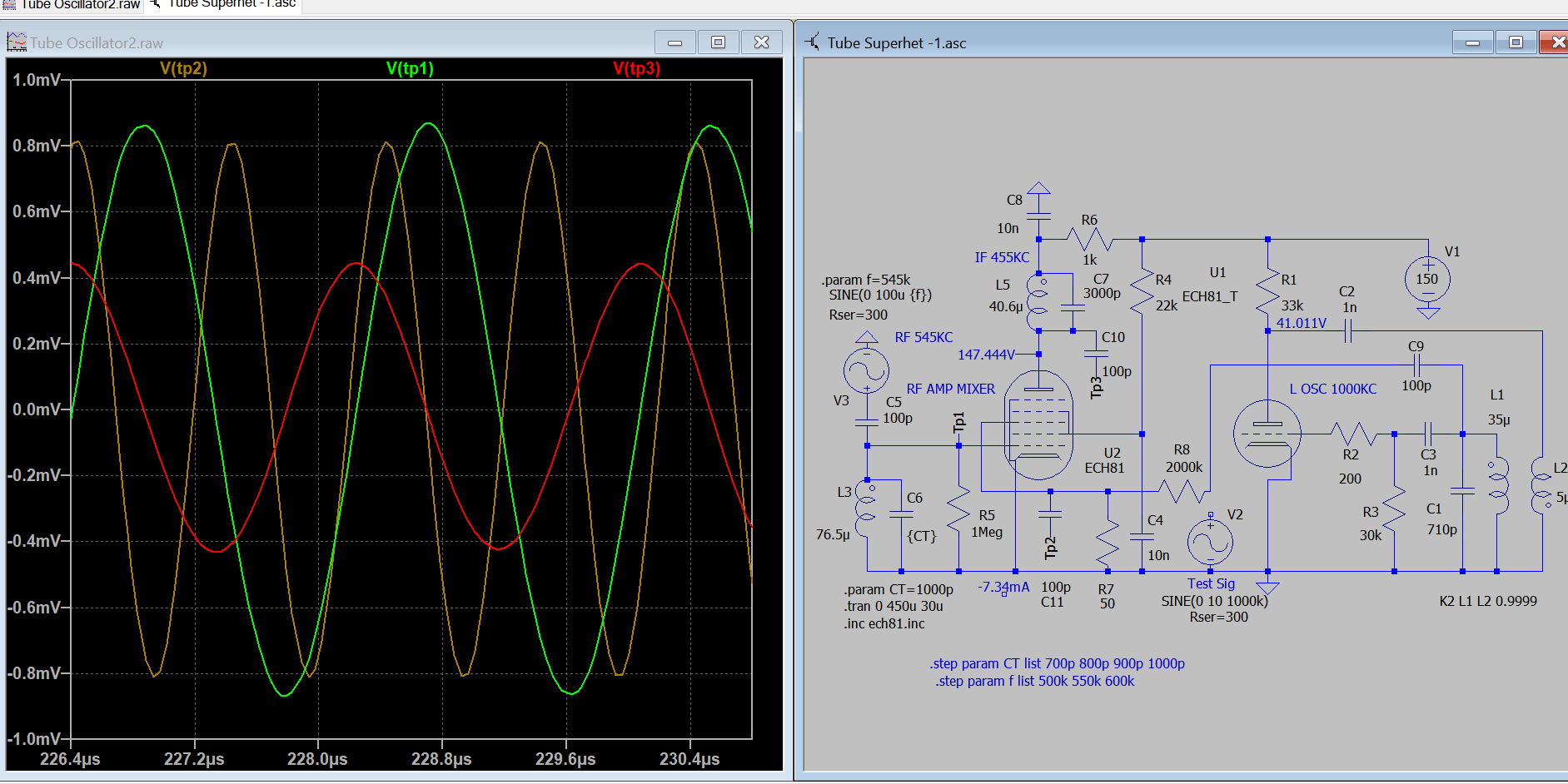
Task: Select the L OSC triode tube symbol
Action: point(1267,434)
